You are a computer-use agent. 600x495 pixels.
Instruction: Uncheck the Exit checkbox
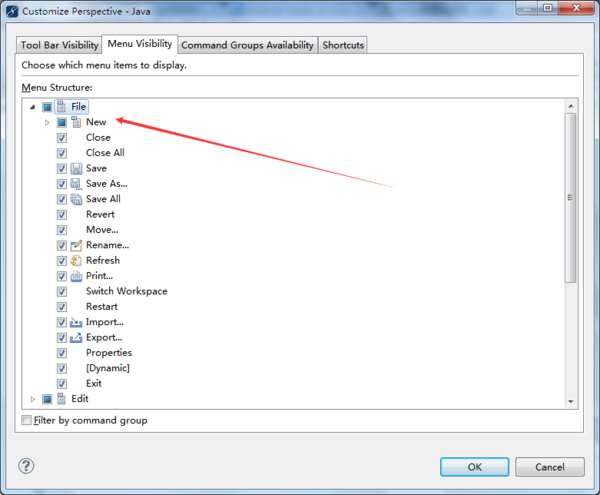[x=62, y=384]
